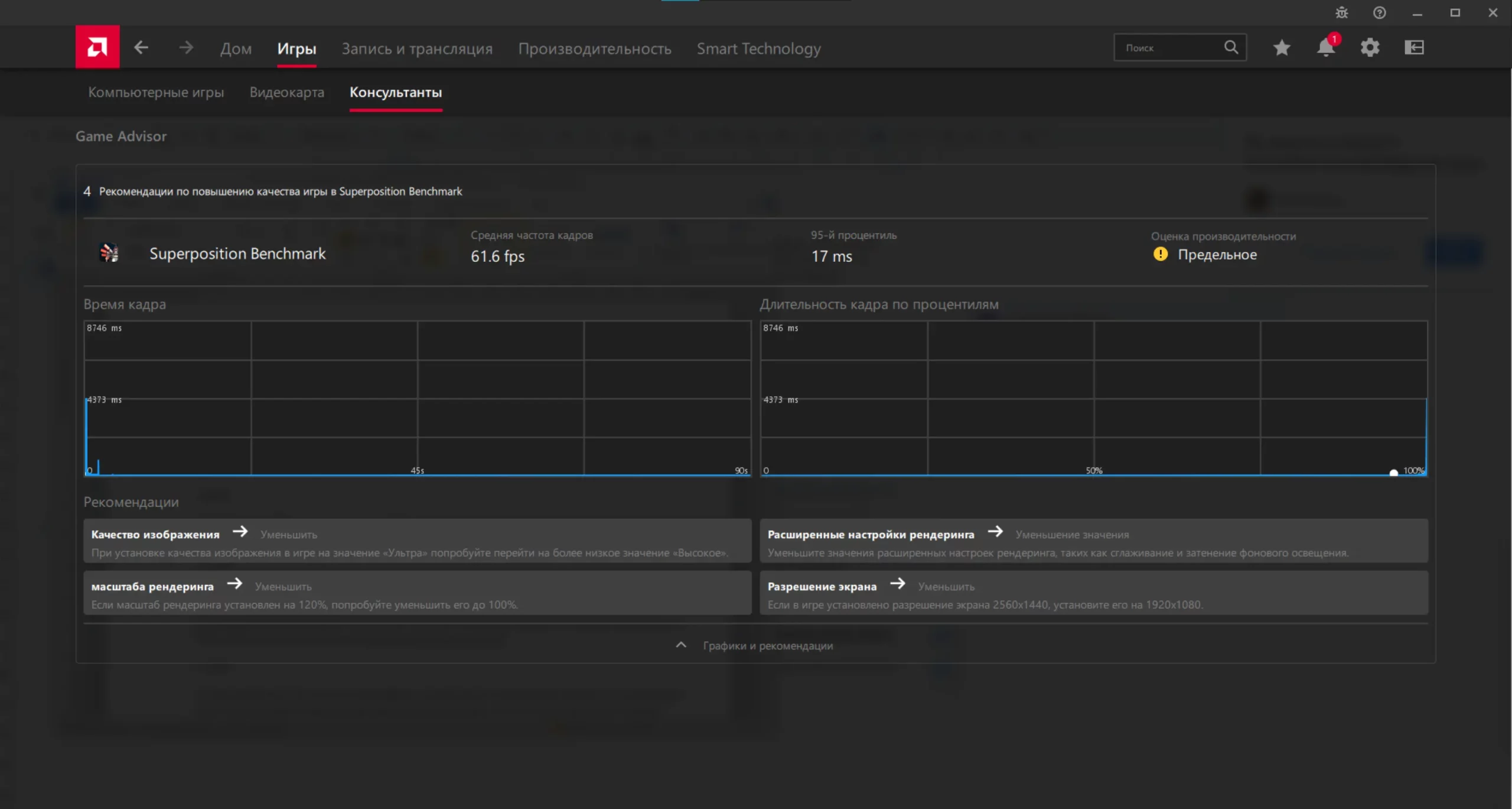1512x809 pixels.
Task: Open notifications bell icon
Action: pyautogui.click(x=1325, y=47)
